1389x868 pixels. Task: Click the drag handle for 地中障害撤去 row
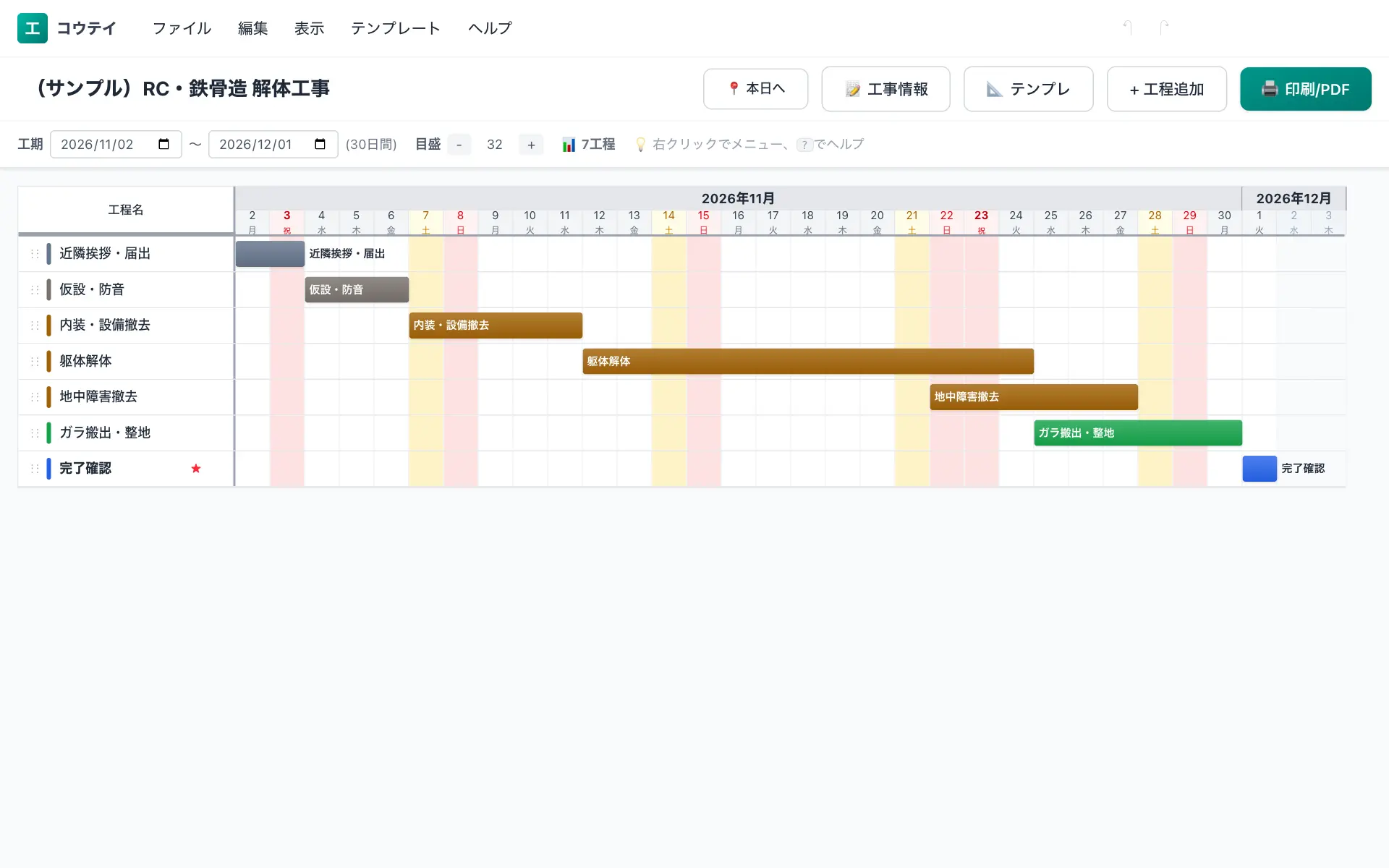click(35, 396)
